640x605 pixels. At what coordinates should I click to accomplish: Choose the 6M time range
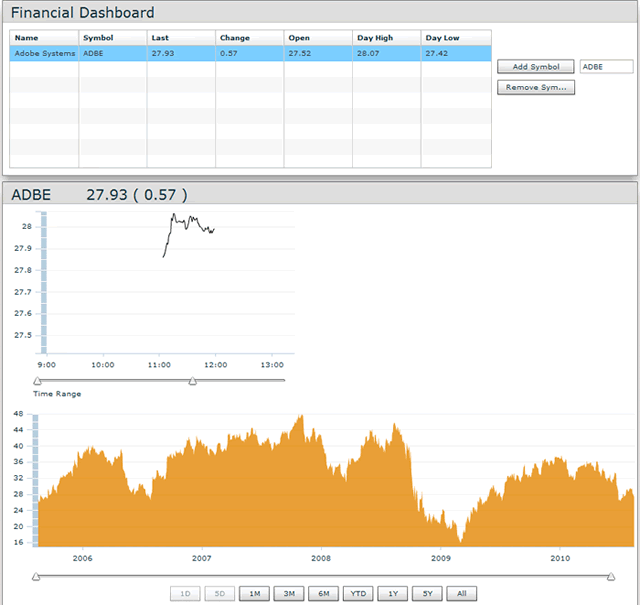pyautogui.click(x=323, y=594)
